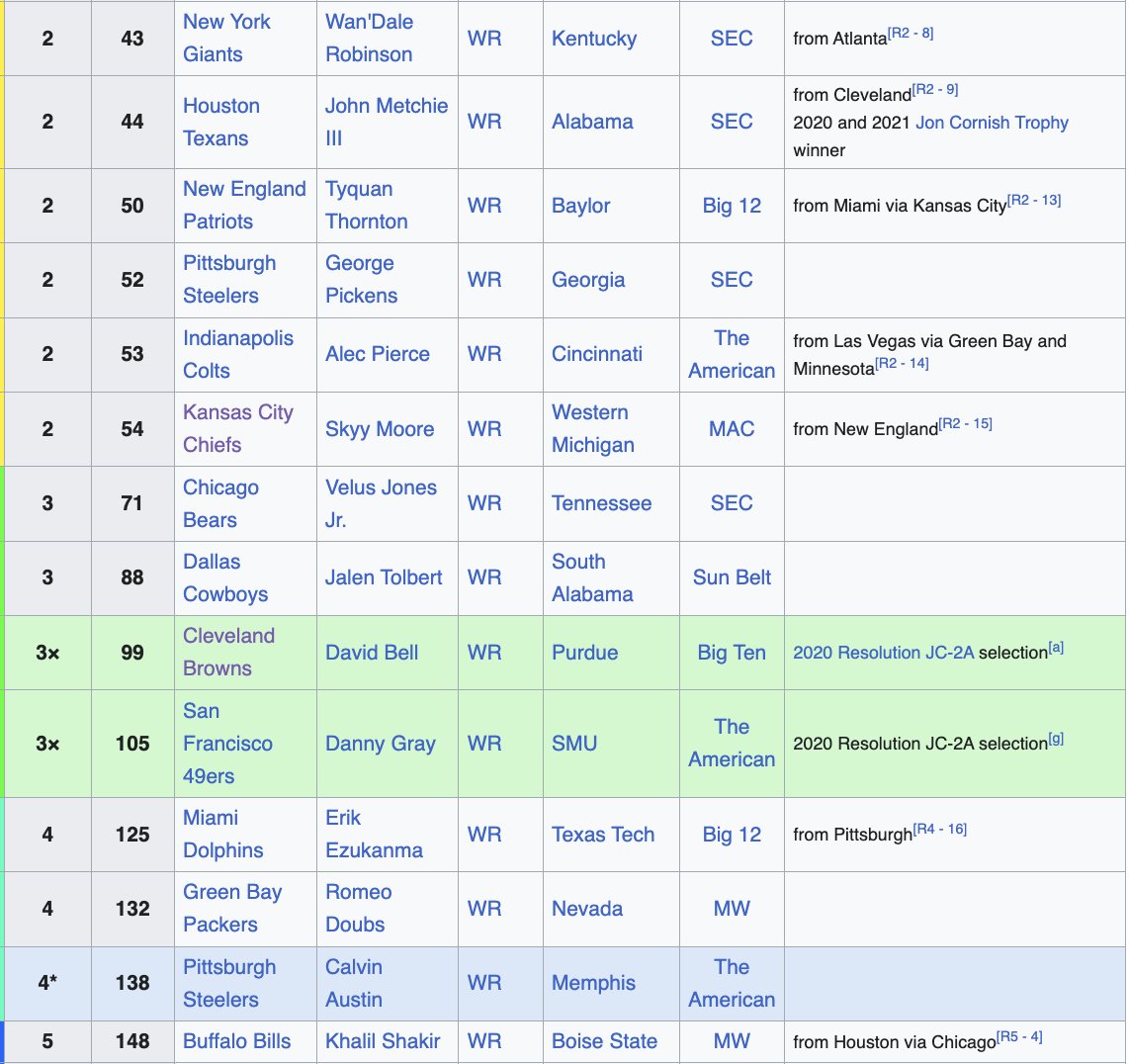Viewport: 1129px width, 1064px height.
Task: Open Wan'Dale Robinson player page
Action: 369,39
